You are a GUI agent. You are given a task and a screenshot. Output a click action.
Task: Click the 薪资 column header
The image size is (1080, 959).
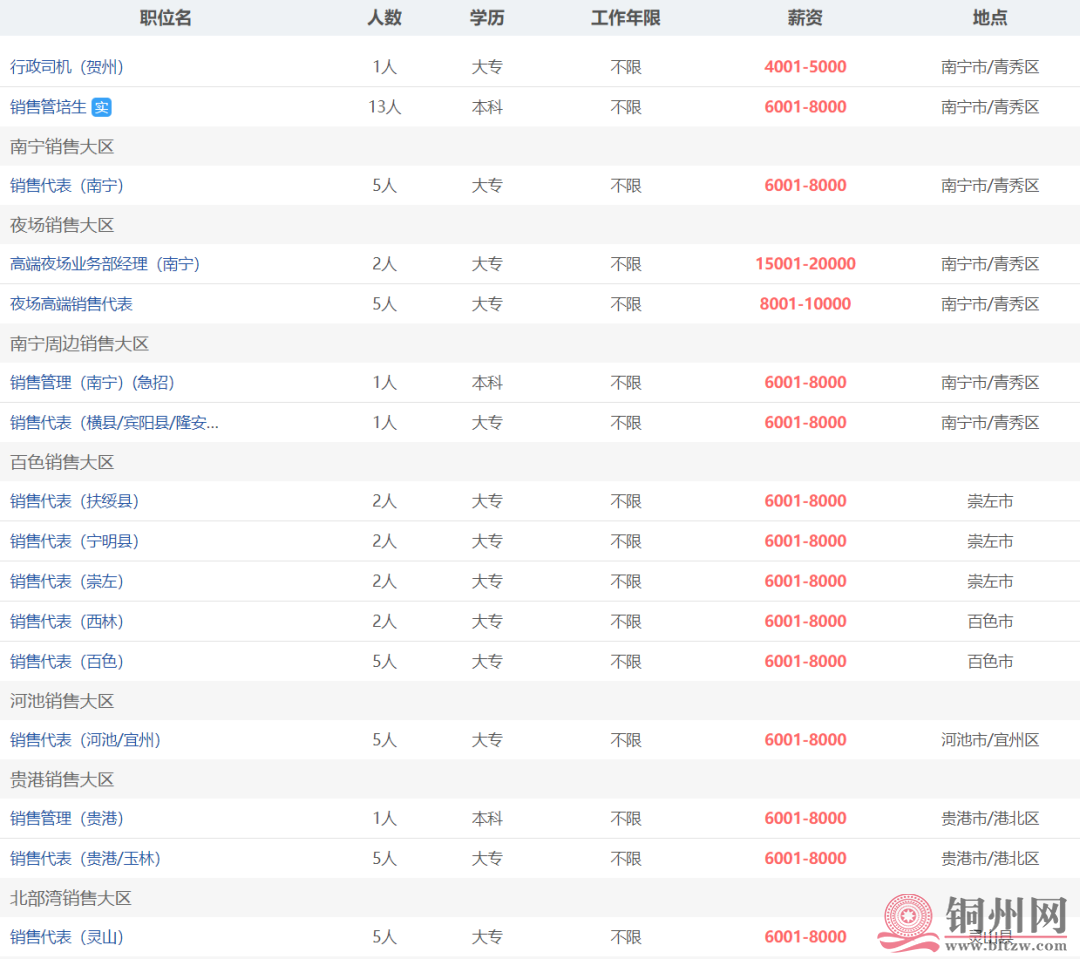(x=805, y=18)
